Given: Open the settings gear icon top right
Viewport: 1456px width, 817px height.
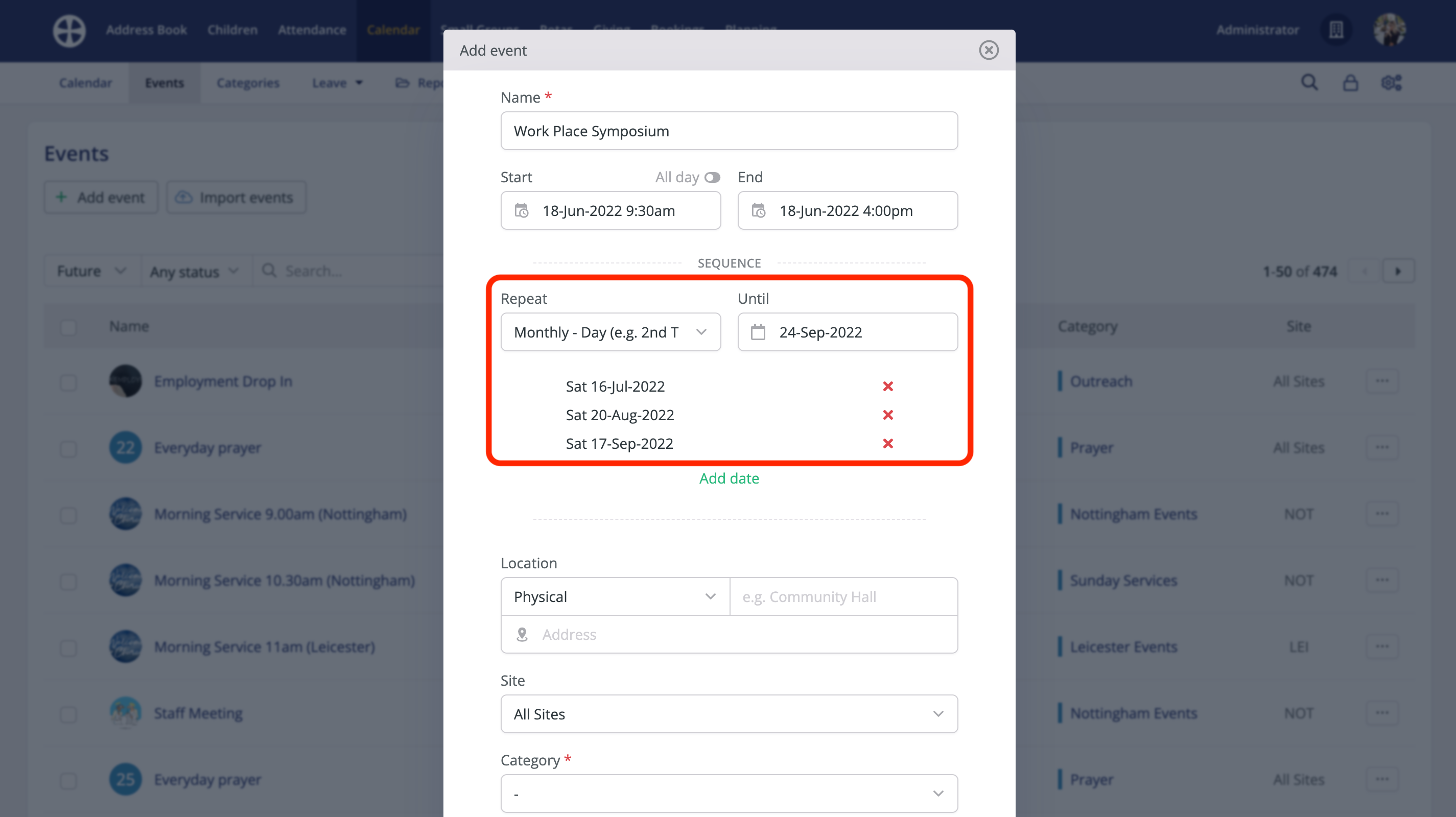Looking at the screenshot, I should click(1391, 83).
